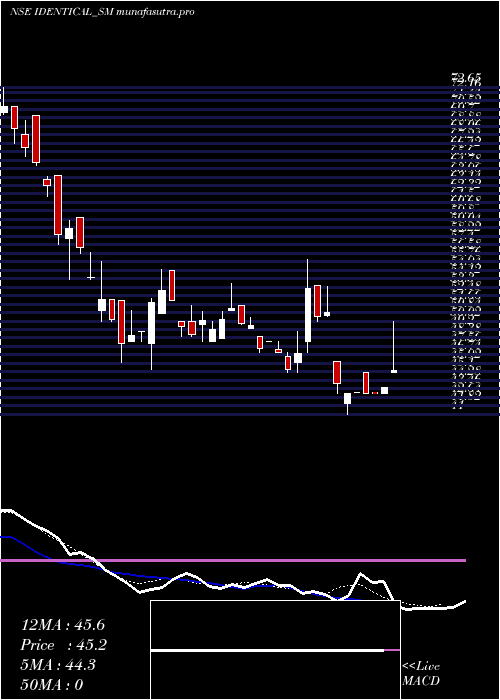Click the '5MA : 44.3' readout

click(x=58, y=665)
